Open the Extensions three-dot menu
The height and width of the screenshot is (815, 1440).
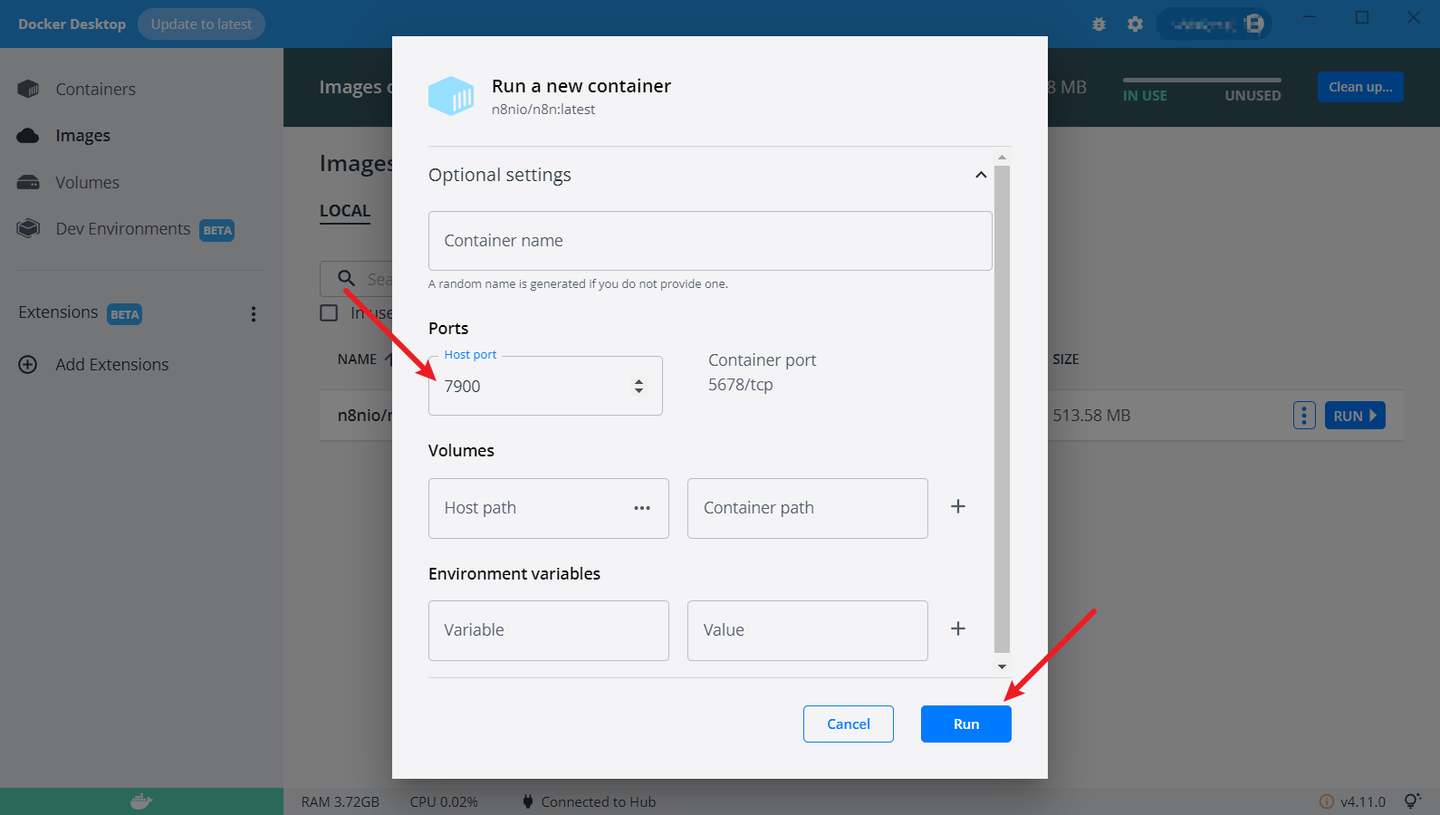click(x=253, y=314)
